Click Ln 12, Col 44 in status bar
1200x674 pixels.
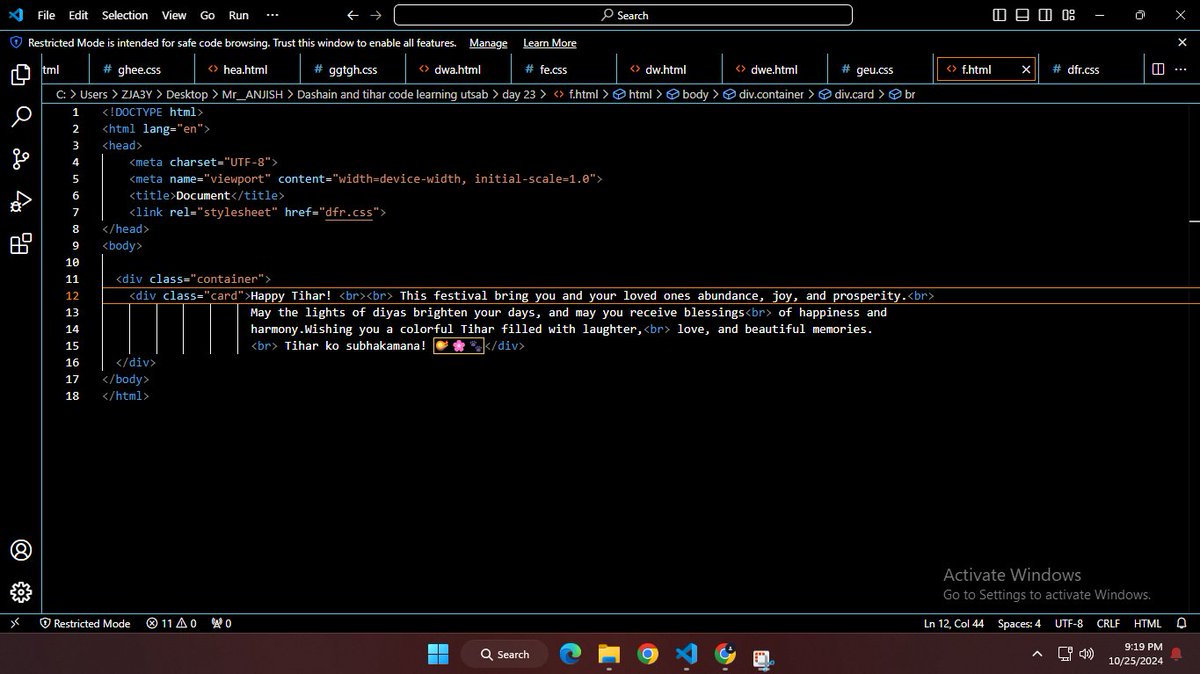pyautogui.click(x=953, y=623)
